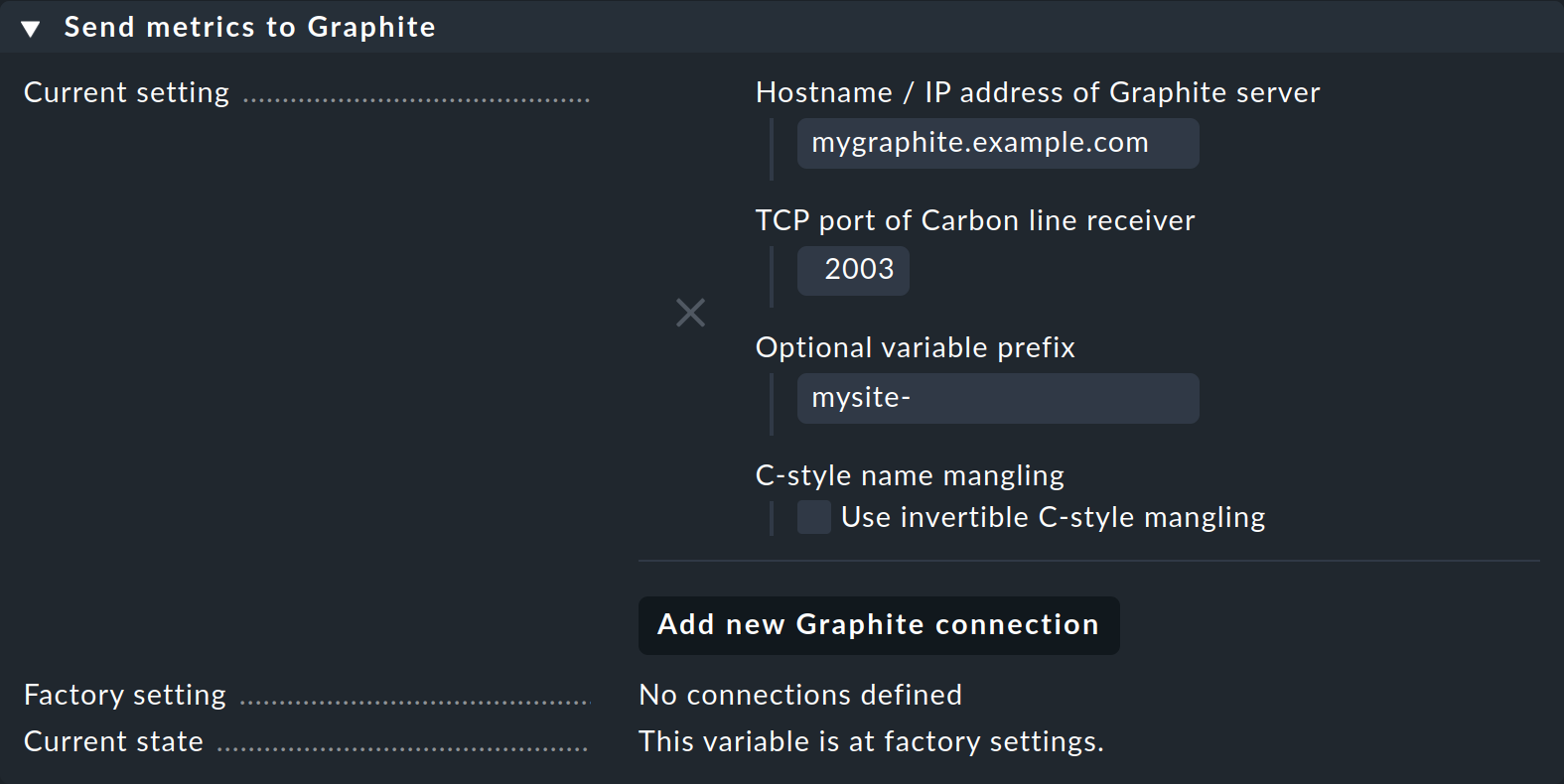The width and height of the screenshot is (1564, 784).
Task: Click the variable is at factory settings text
Action: pos(871,741)
